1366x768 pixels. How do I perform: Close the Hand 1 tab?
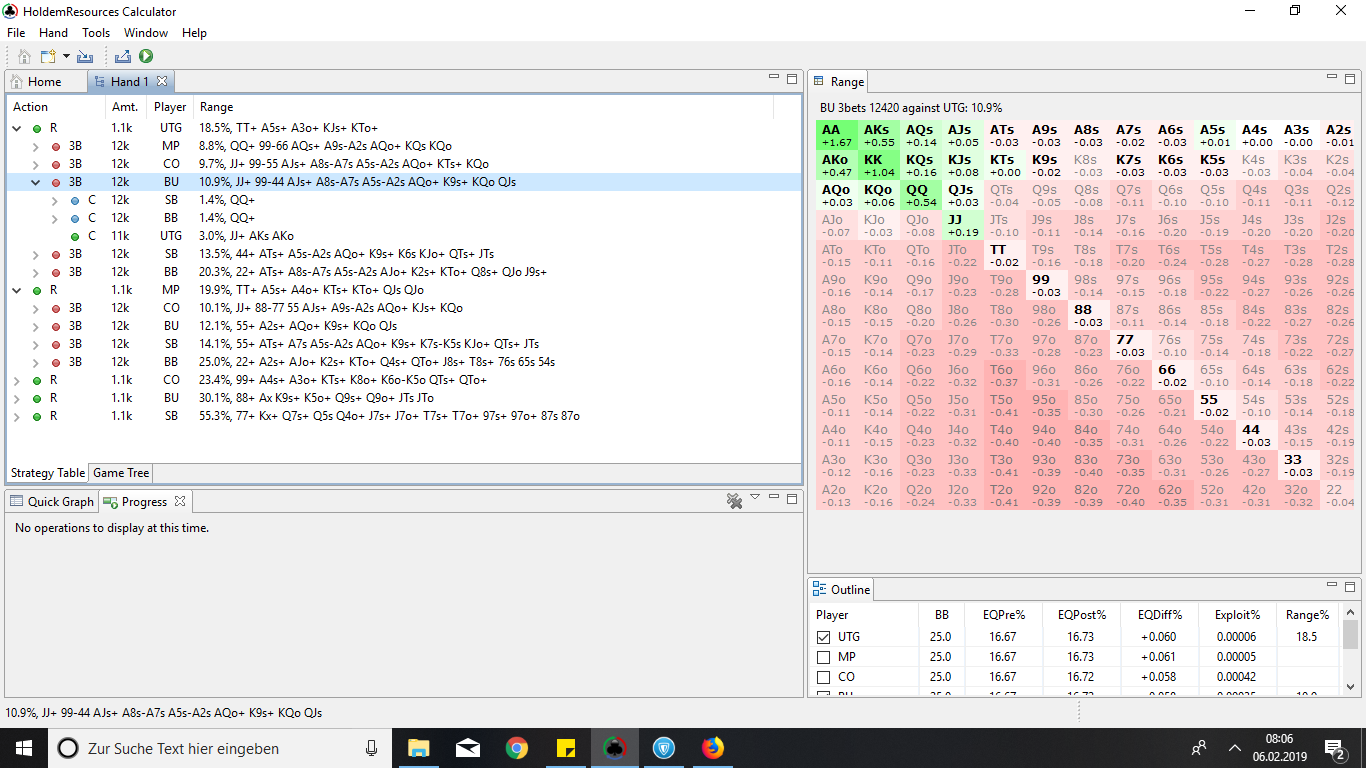click(x=162, y=81)
